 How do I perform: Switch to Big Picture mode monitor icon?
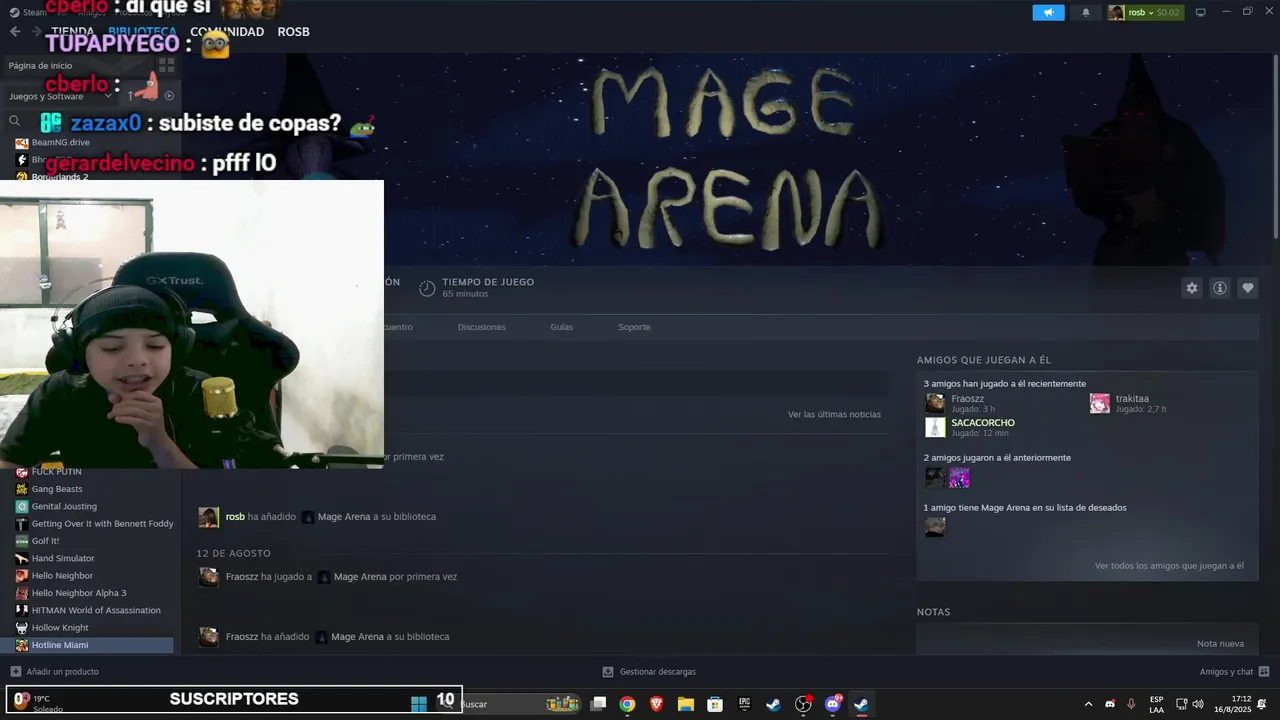pos(1200,12)
